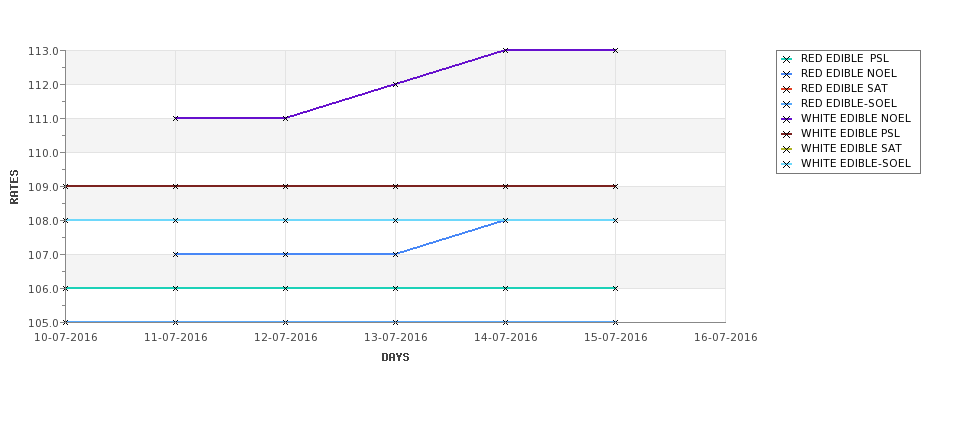Click the RED EDIBLE SAT legend marker
The image size is (975, 429).
pyautogui.click(x=787, y=89)
